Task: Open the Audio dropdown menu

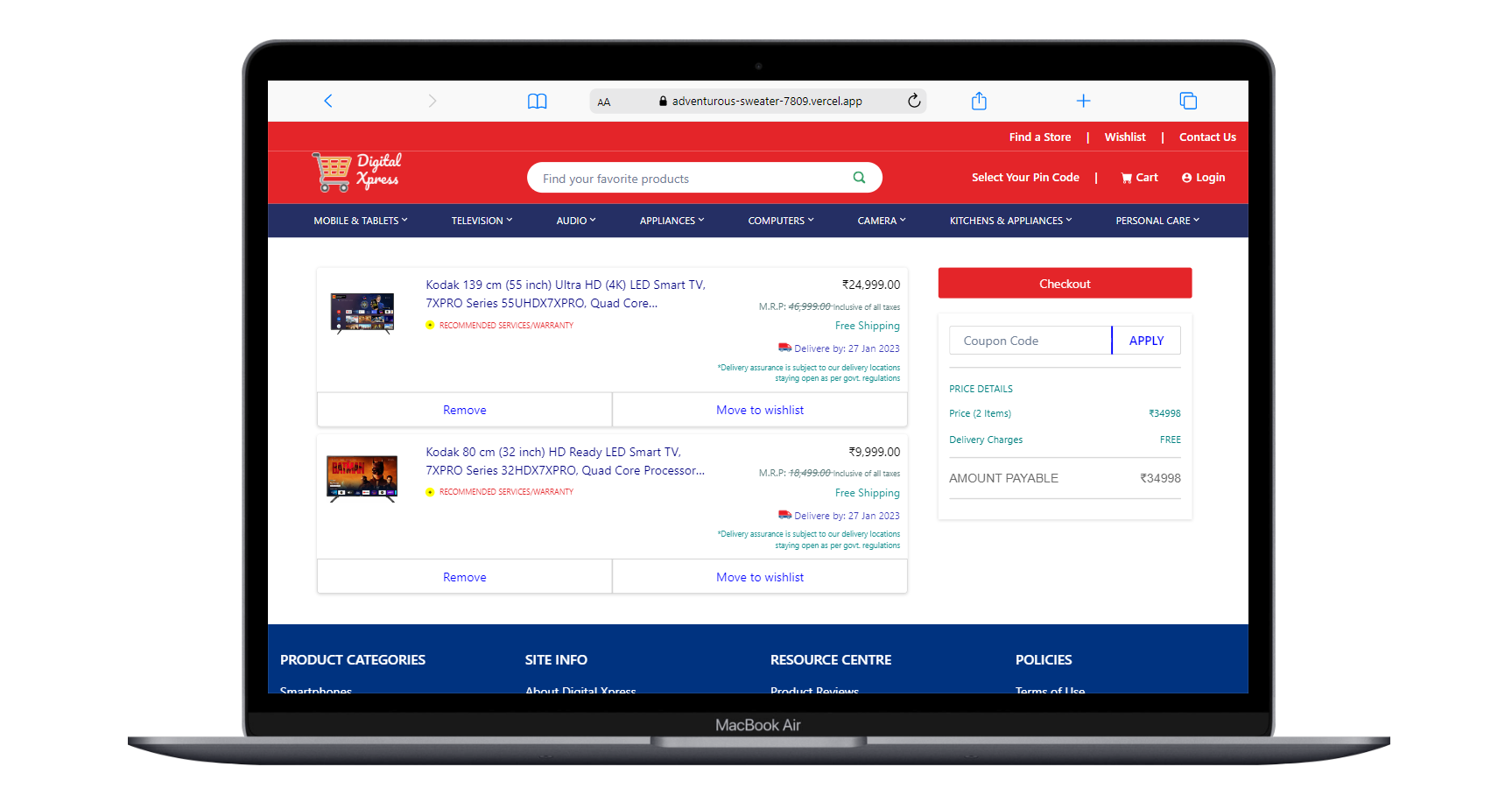Action: click(x=576, y=221)
